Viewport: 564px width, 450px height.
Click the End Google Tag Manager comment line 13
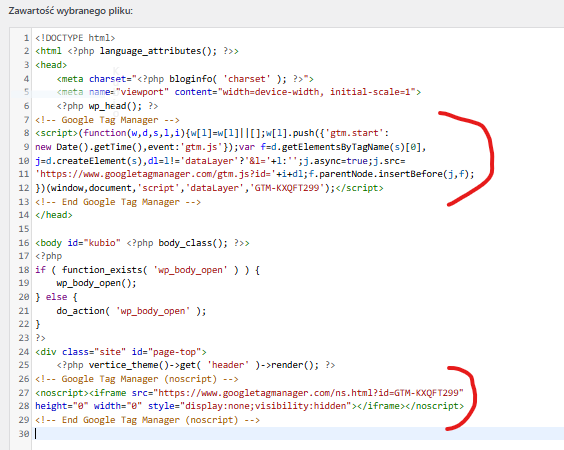pos(118,202)
